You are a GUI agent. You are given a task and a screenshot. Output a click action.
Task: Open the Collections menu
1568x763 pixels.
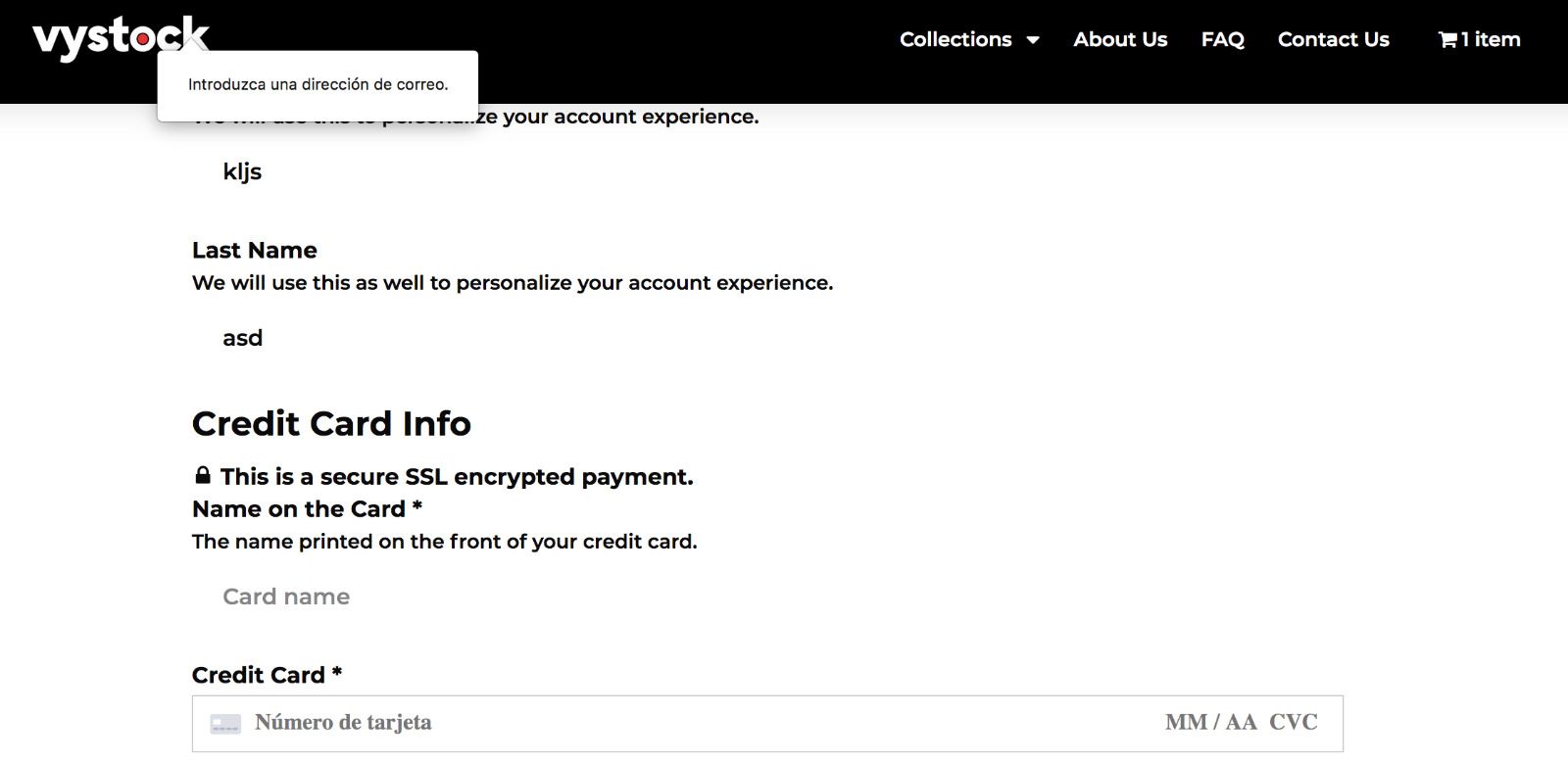point(955,39)
